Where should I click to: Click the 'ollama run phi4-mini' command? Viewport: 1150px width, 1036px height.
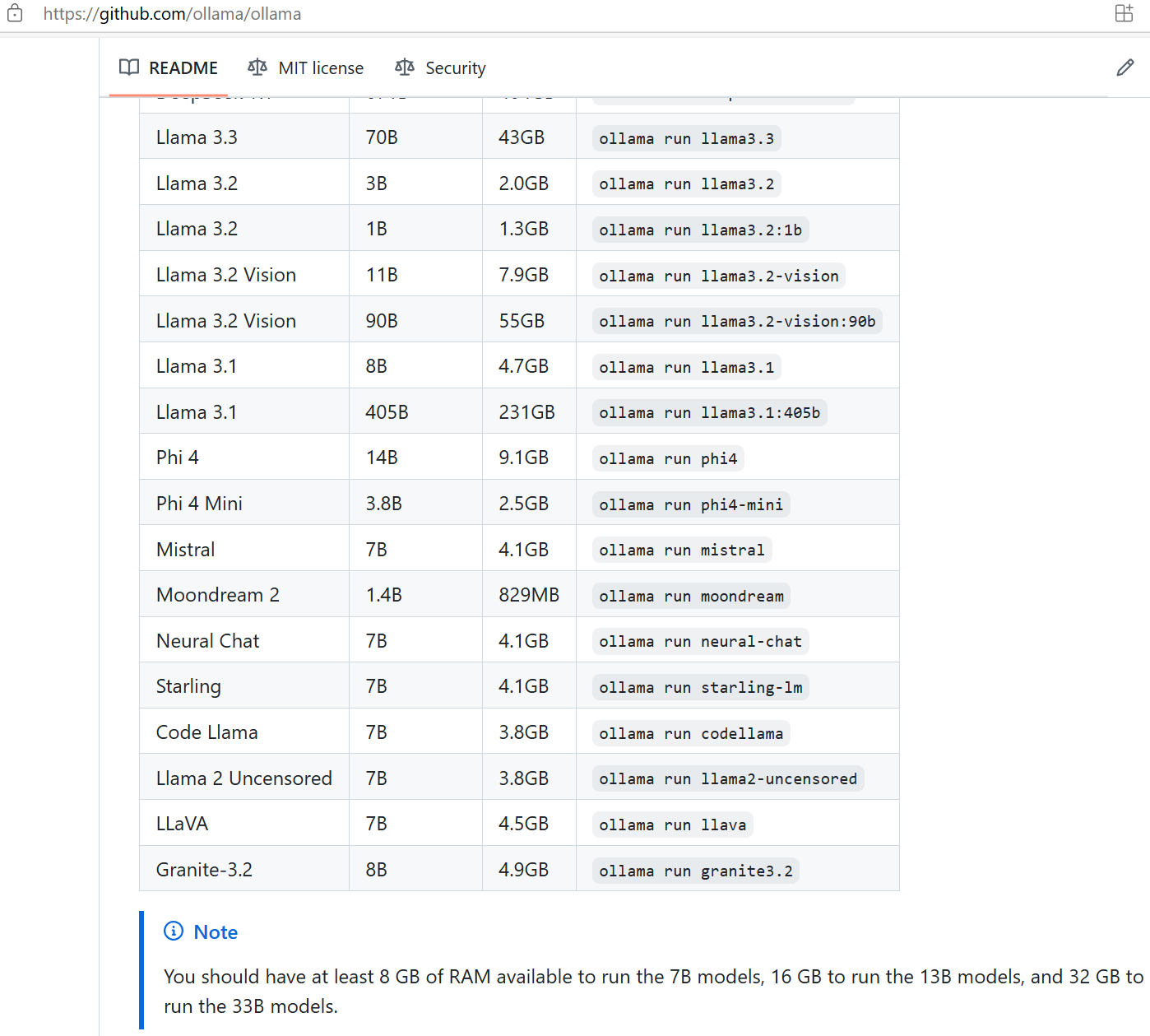691,504
